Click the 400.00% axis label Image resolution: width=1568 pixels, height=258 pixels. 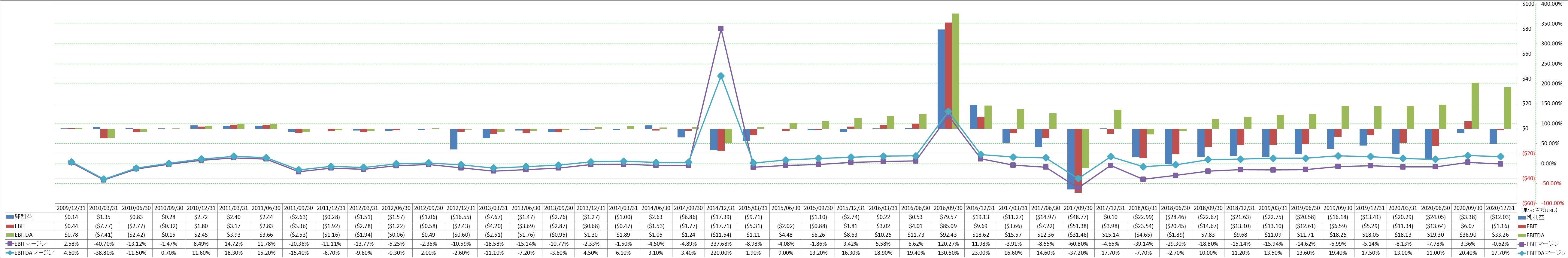pyautogui.click(x=1551, y=4)
